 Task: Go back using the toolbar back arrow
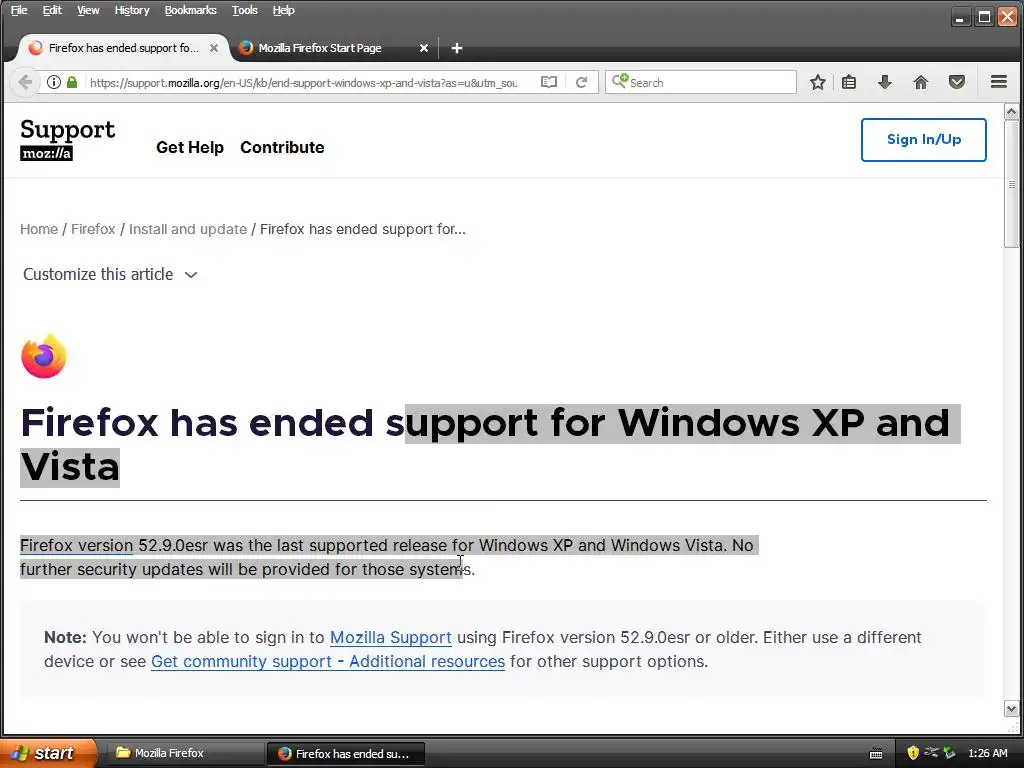pyautogui.click(x=25, y=82)
